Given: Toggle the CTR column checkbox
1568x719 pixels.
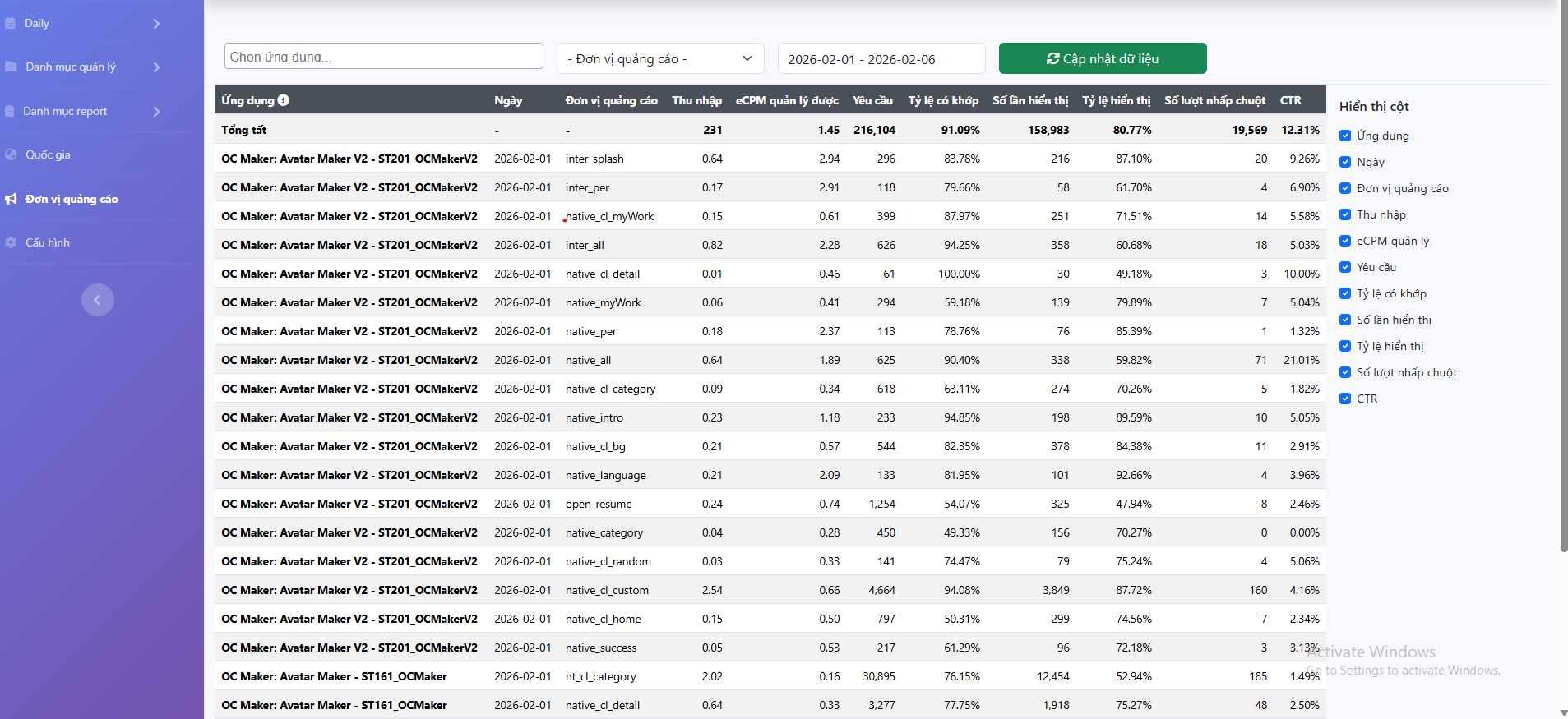Looking at the screenshot, I should [x=1345, y=399].
